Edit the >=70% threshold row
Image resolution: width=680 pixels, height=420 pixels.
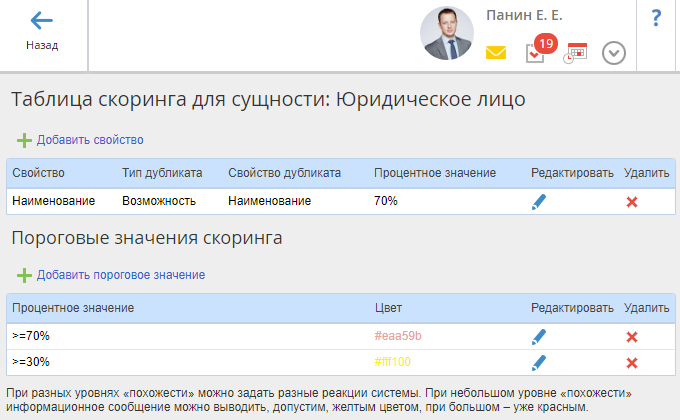[x=540, y=336]
